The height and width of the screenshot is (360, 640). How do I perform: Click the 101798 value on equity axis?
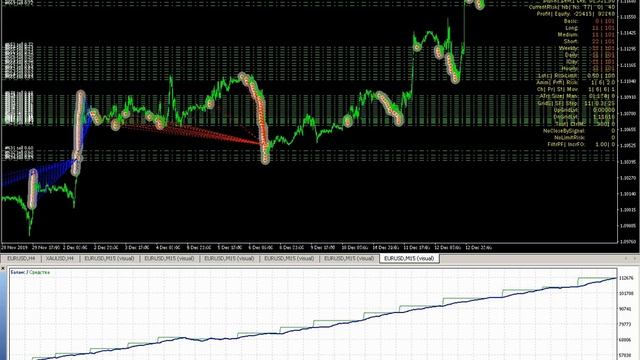point(626,293)
